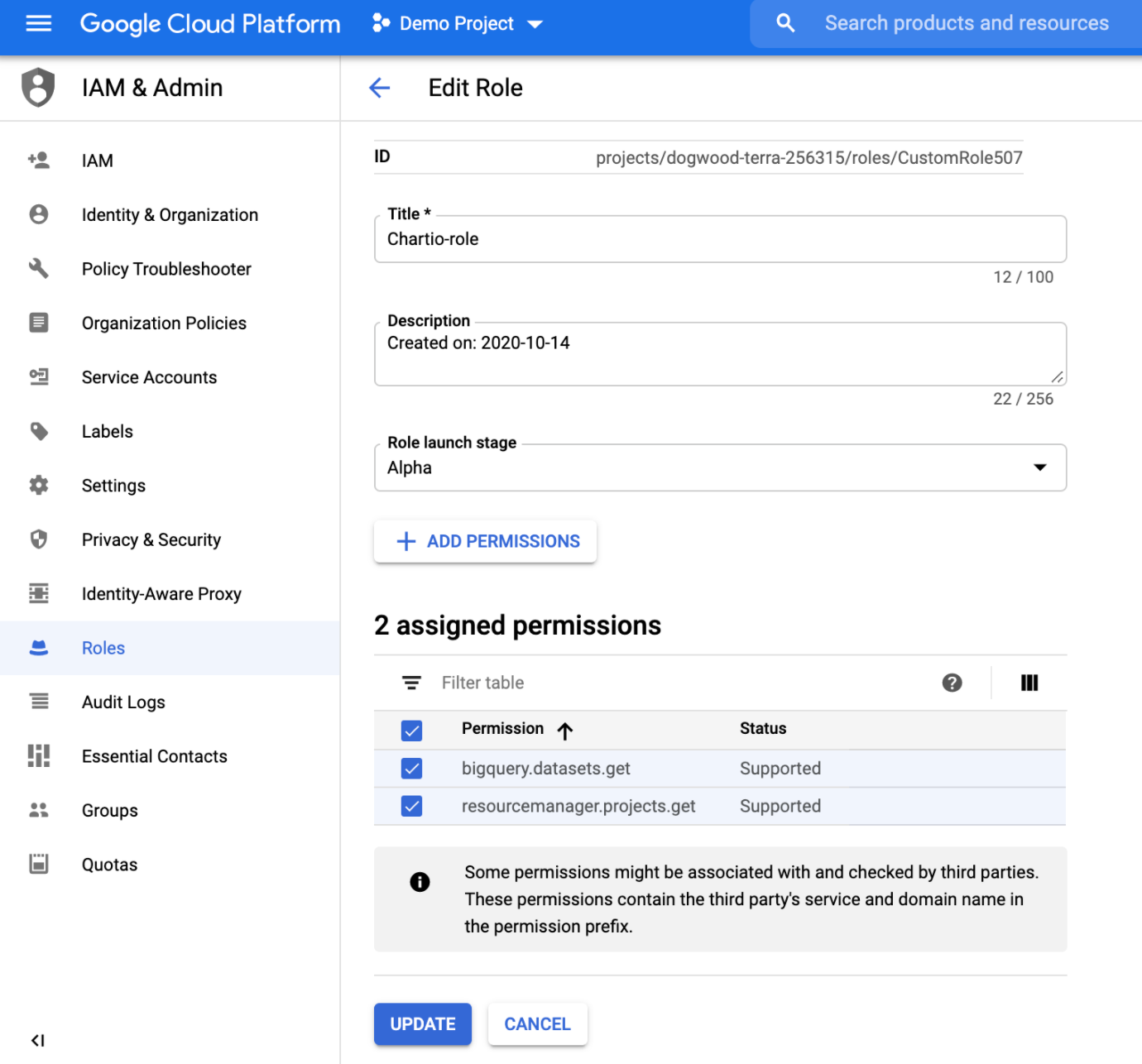1142x1064 pixels.
Task: Click the role ID path text
Action: (809, 157)
